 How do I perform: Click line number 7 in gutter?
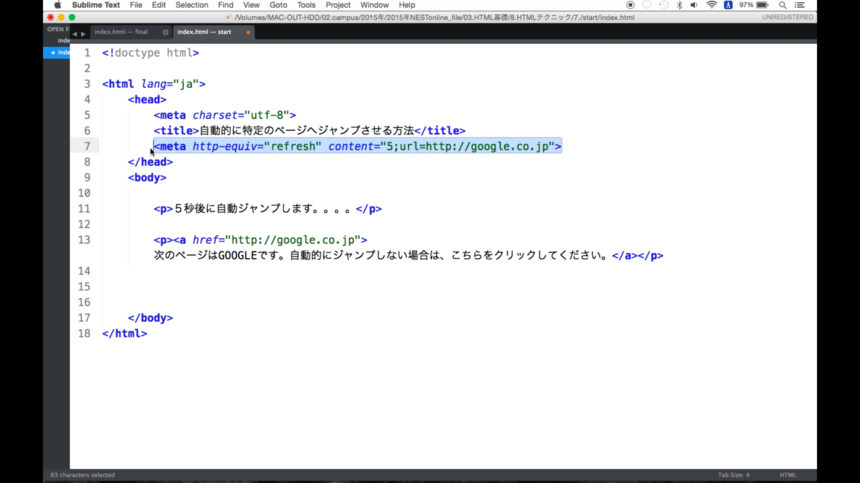pyautogui.click(x=87, y=146)
